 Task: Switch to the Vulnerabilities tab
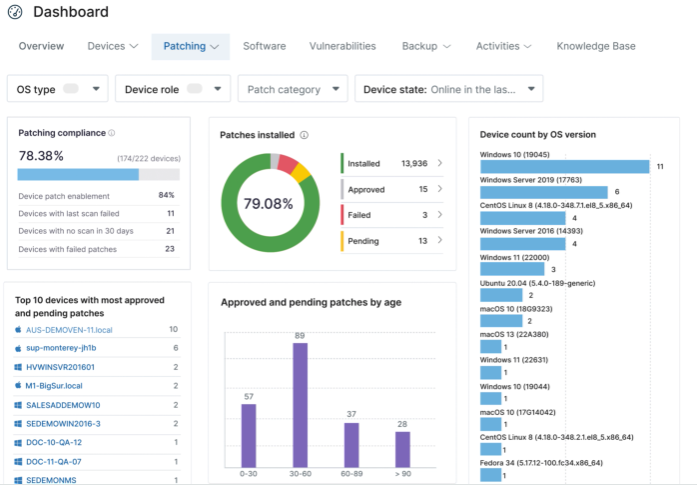[x=342, y=46]
